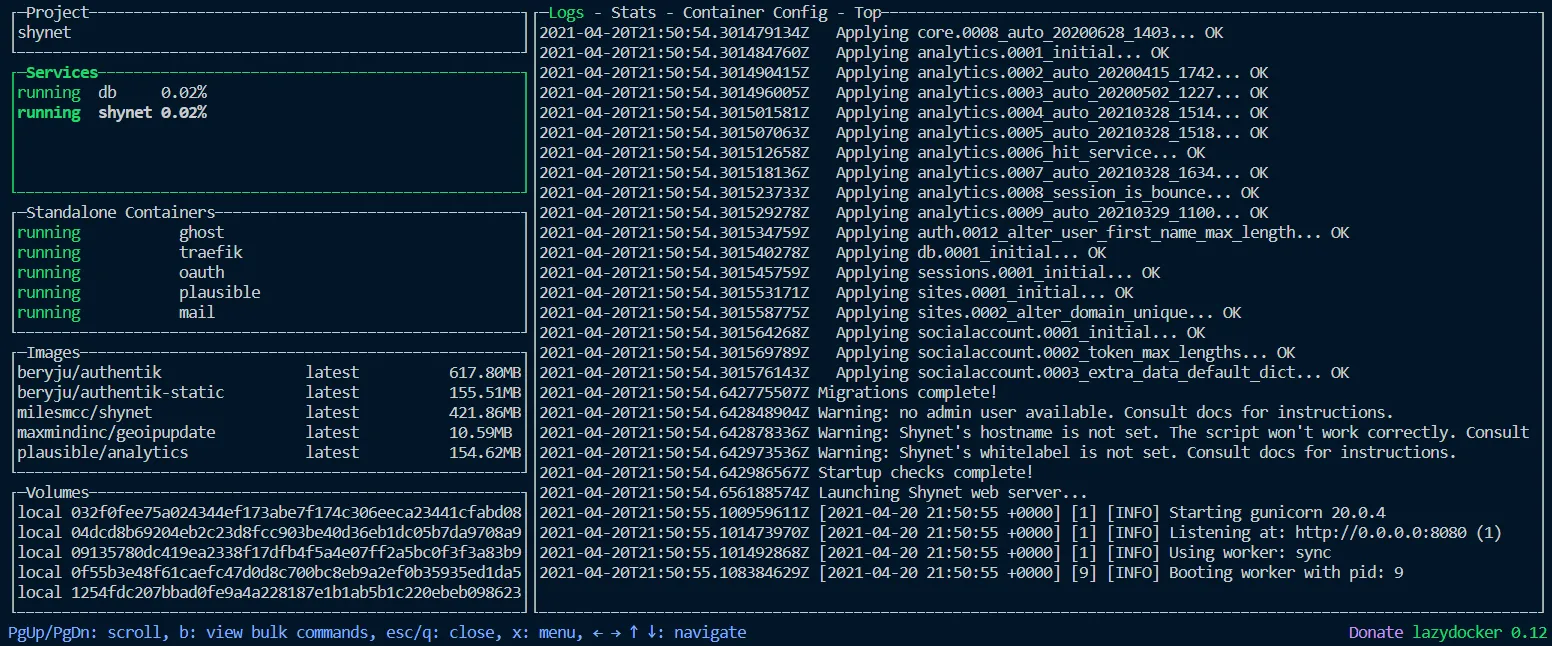The image size is (1552, 646).
Task: Click the 'Migrations complete!' log line
Action: (x=768, y=392)
